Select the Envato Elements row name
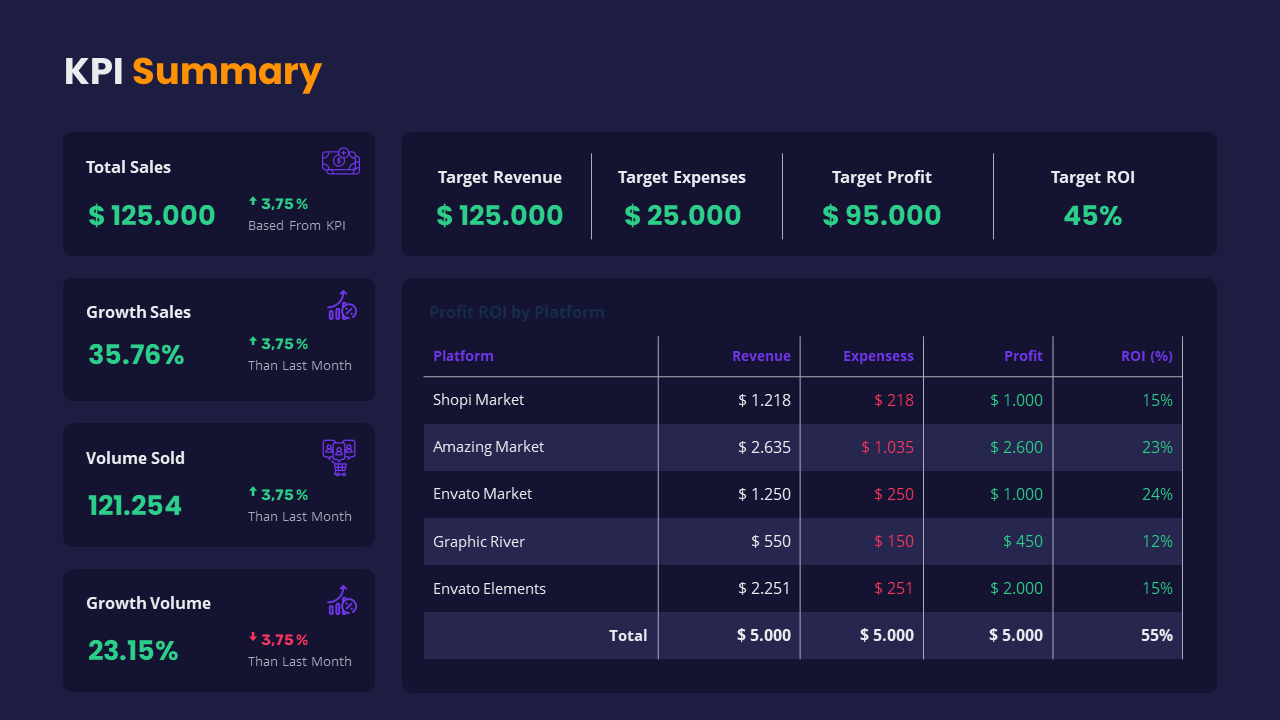This screenshot has width=1280, height=720. point(489,589)
